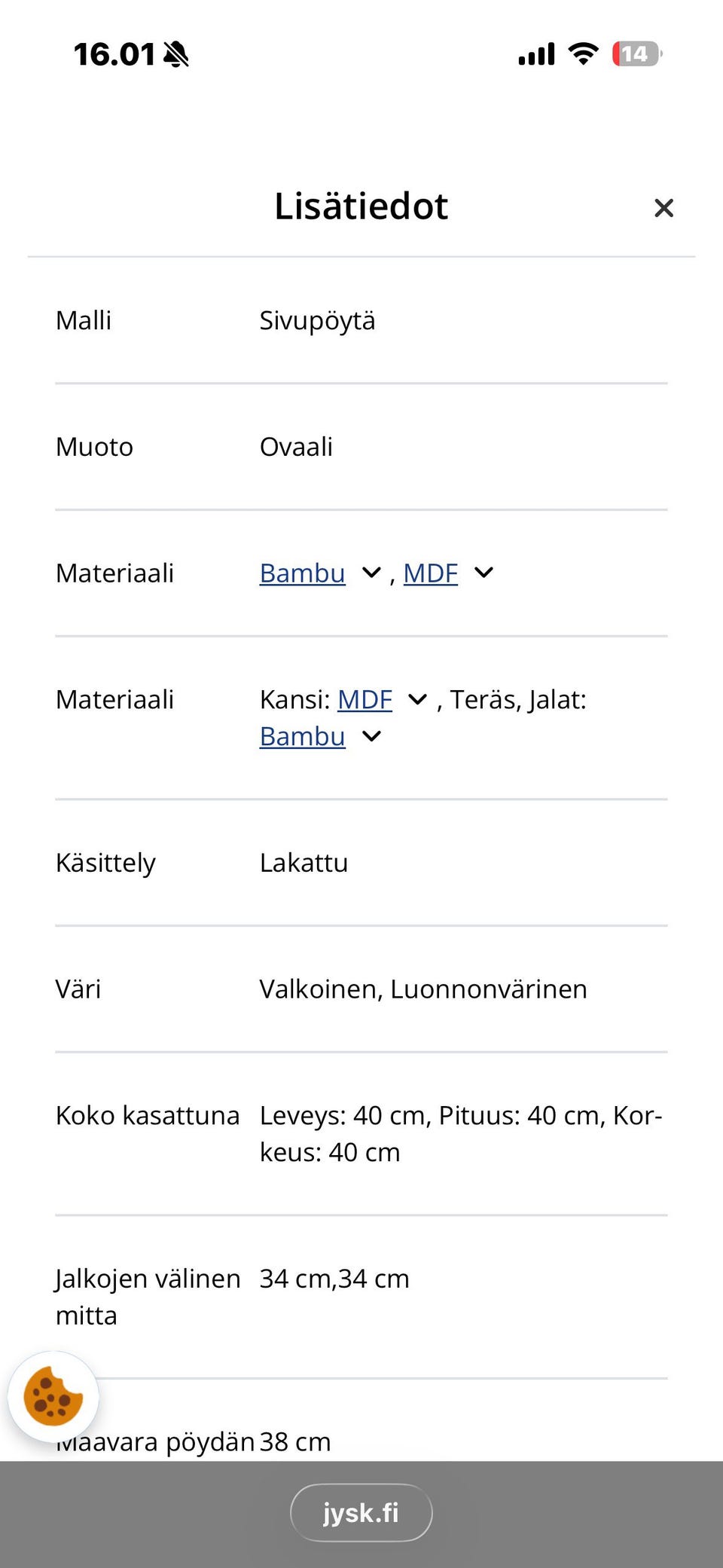Tap the jysk.fi address button
The height and width of the screenshot is (1568, 723).
(361, 1512)
